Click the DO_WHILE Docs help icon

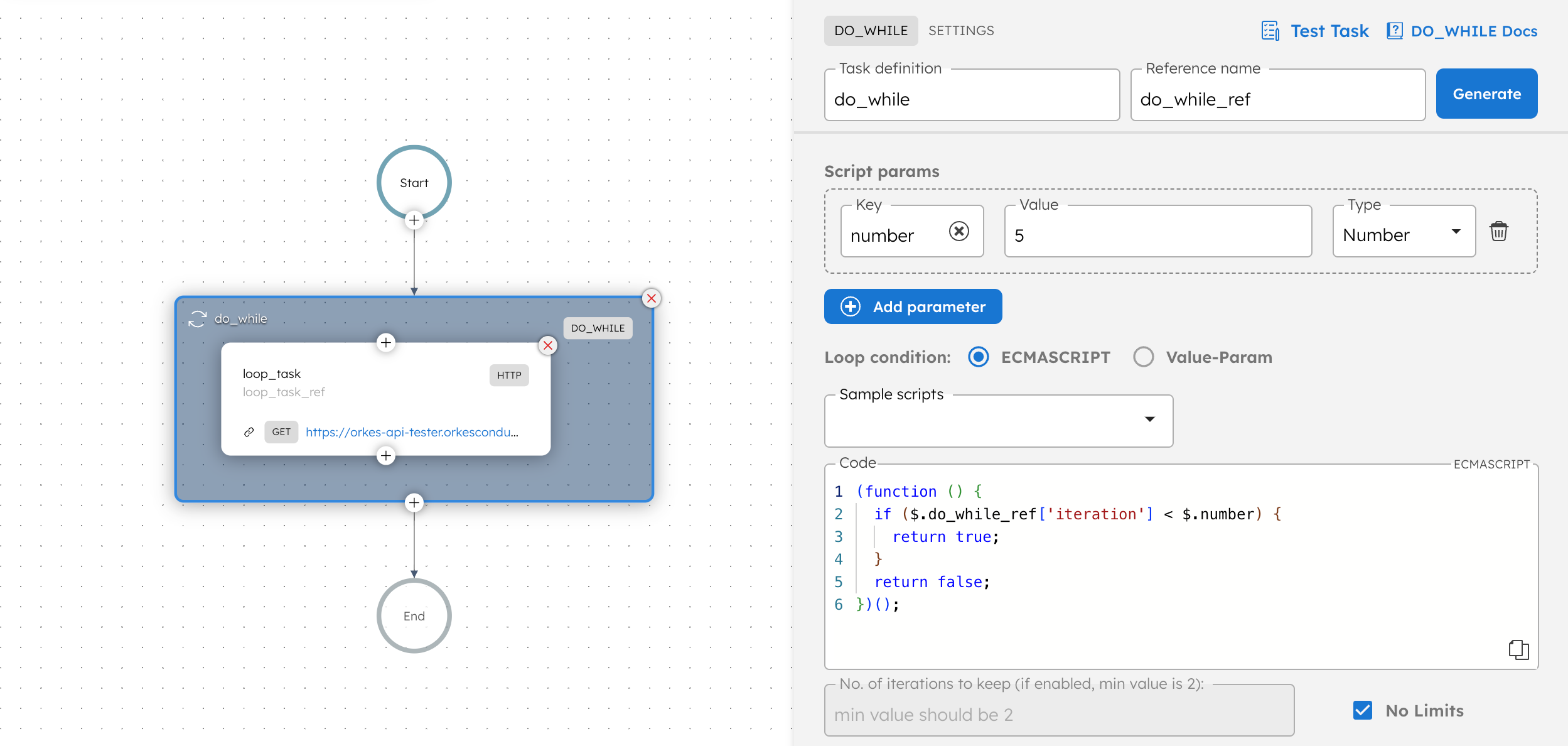(1394, 31)
